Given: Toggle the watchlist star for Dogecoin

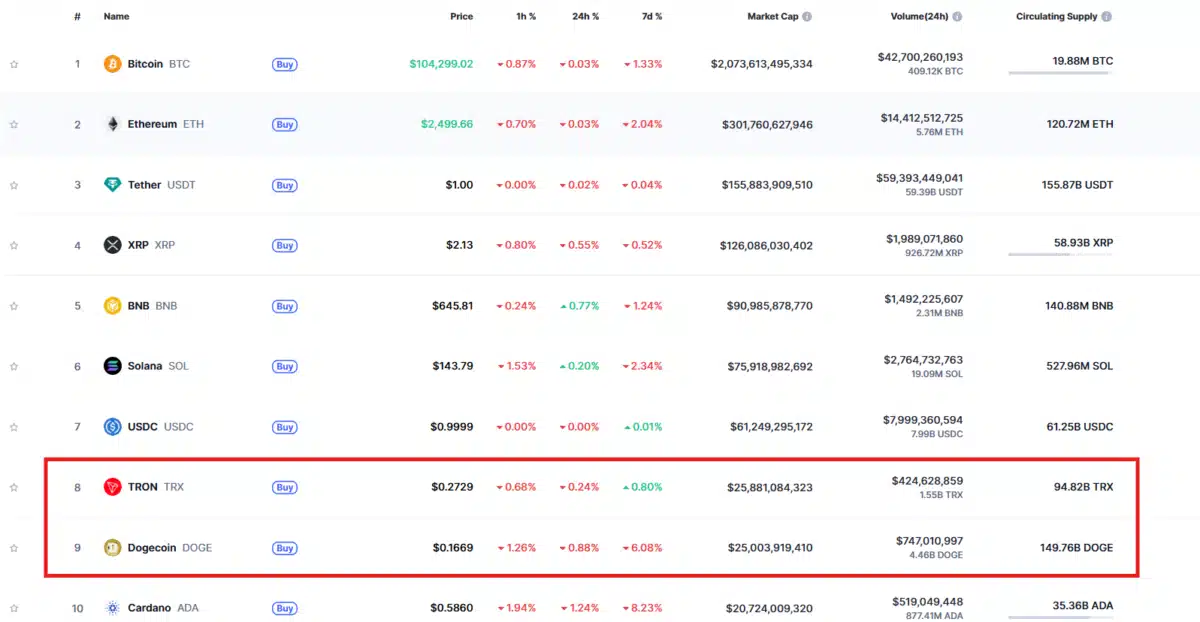Looking at the screenshot, I should coord(14,548).
